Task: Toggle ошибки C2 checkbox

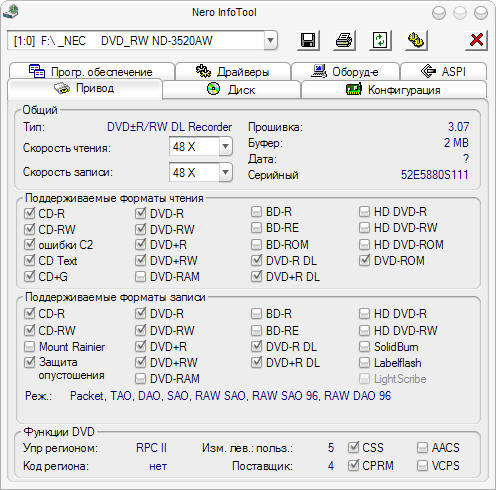Action: point(30,244)
